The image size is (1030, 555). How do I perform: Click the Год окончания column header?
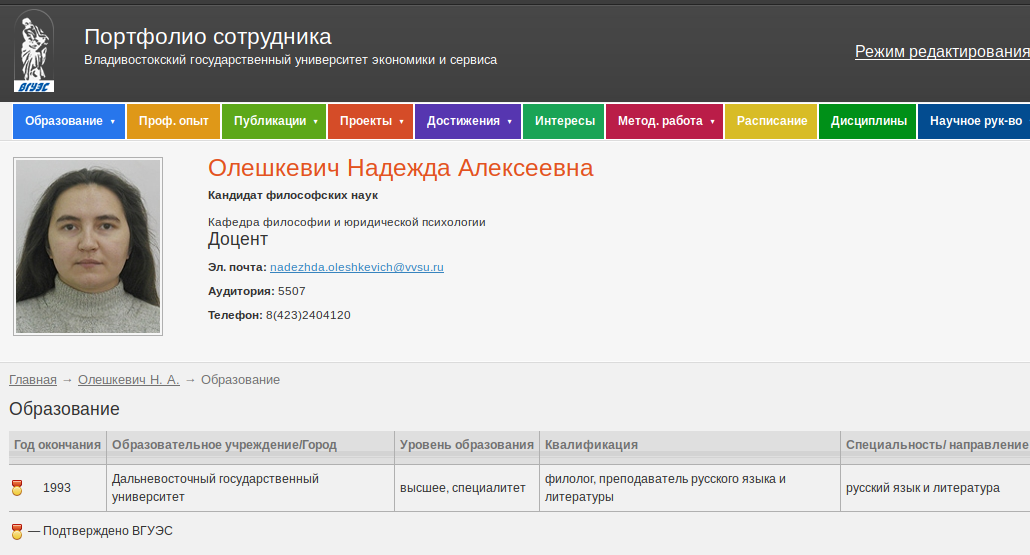click(58, 445)
